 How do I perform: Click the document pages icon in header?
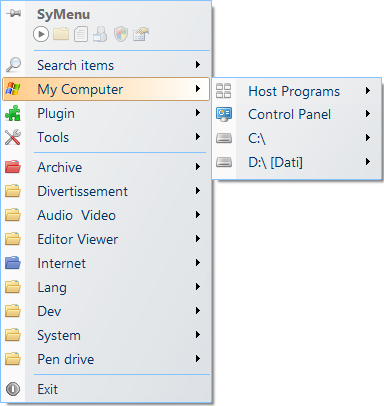81,34
